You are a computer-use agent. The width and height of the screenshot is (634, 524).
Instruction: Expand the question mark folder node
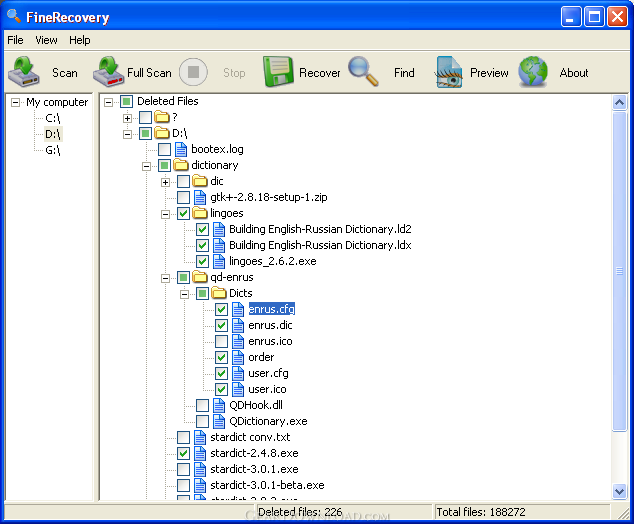click(127, 118)
